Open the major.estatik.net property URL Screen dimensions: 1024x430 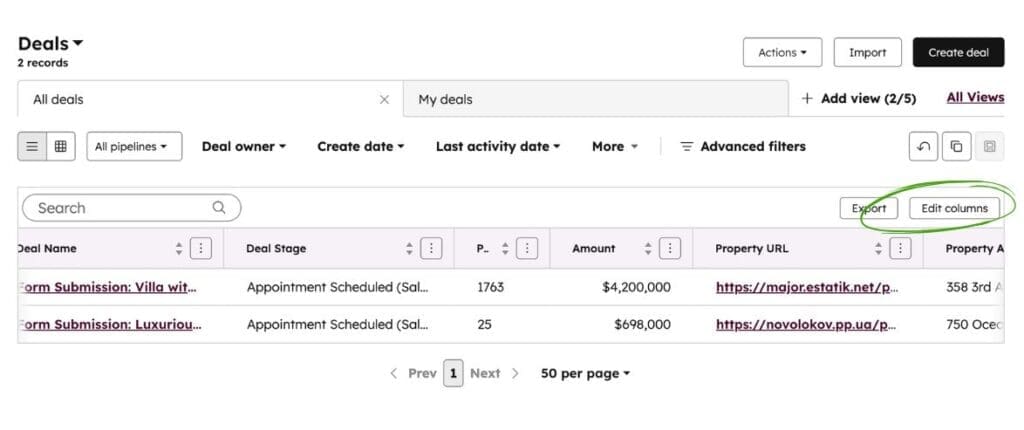pos(807,287)
